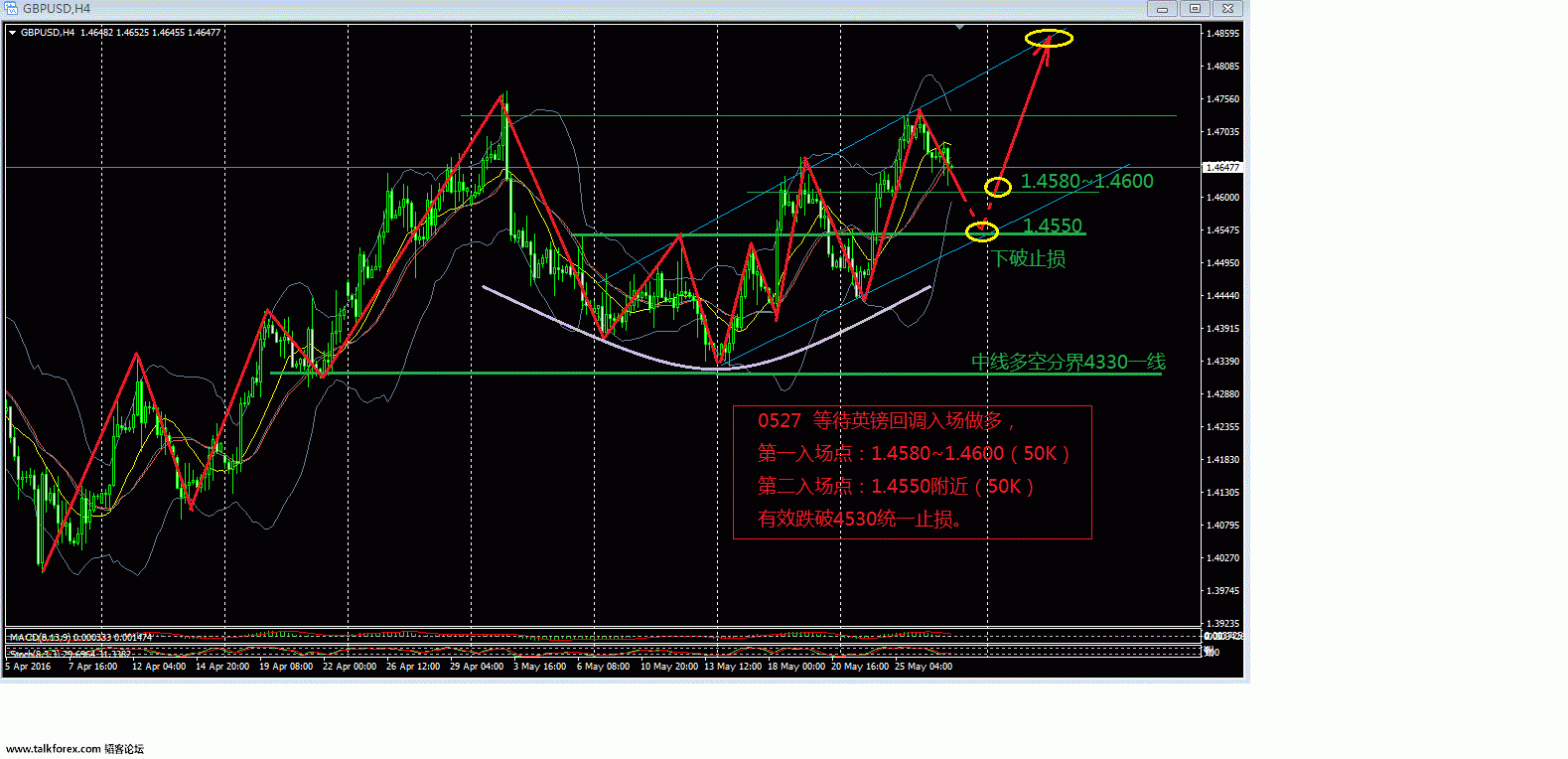Click price scale value 1.40795

pyautogui.click(x=1222, y=526)
